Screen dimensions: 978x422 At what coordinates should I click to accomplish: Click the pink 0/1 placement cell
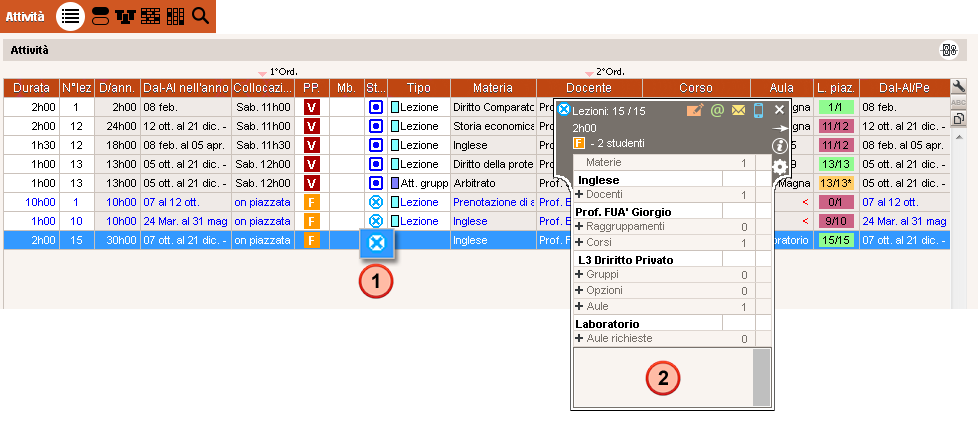(x=836, y=202)
